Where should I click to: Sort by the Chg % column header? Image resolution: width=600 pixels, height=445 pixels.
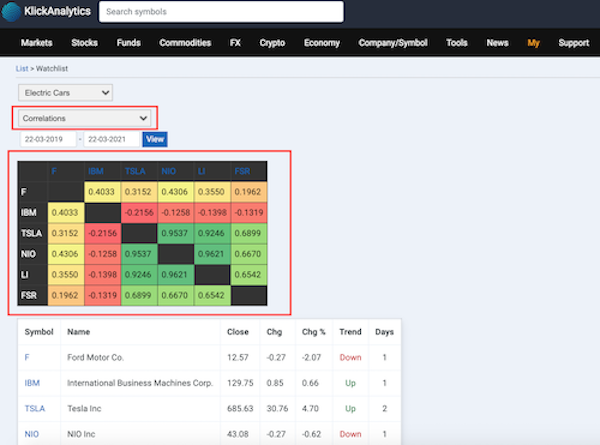[314, 332]
